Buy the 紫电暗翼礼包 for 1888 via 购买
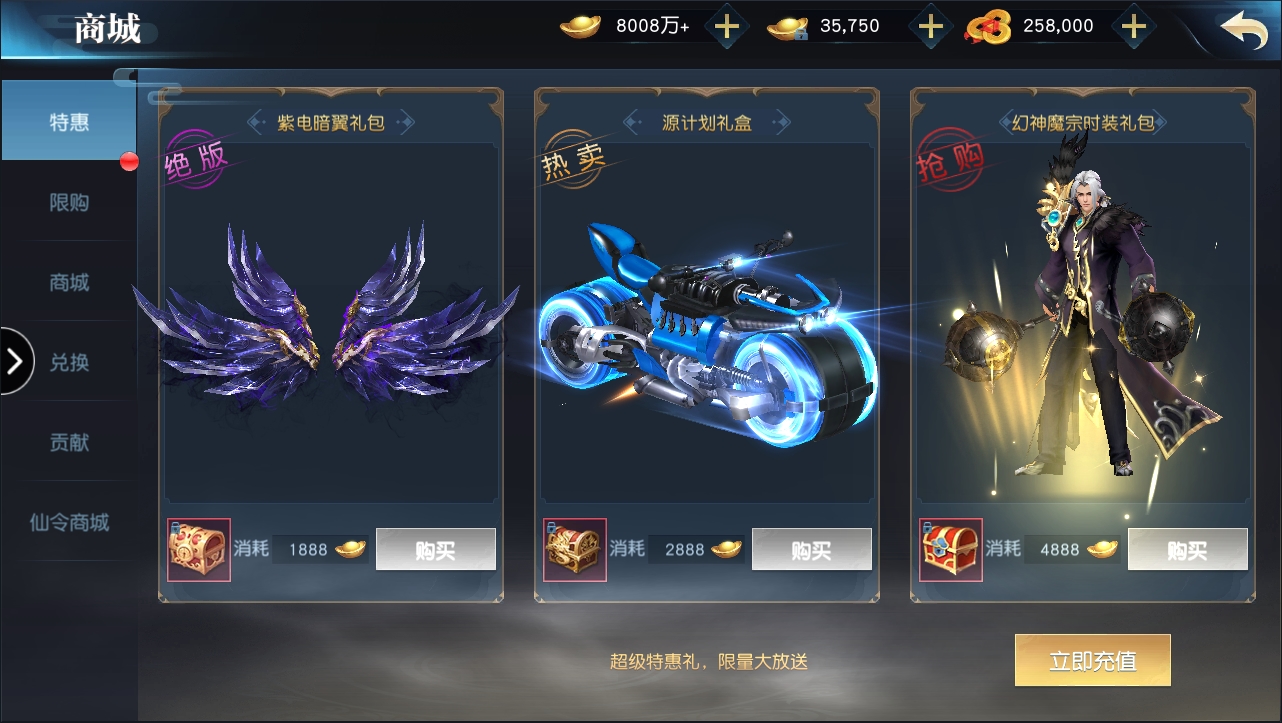The image size is (1282, 723). [x=436, y=550]
